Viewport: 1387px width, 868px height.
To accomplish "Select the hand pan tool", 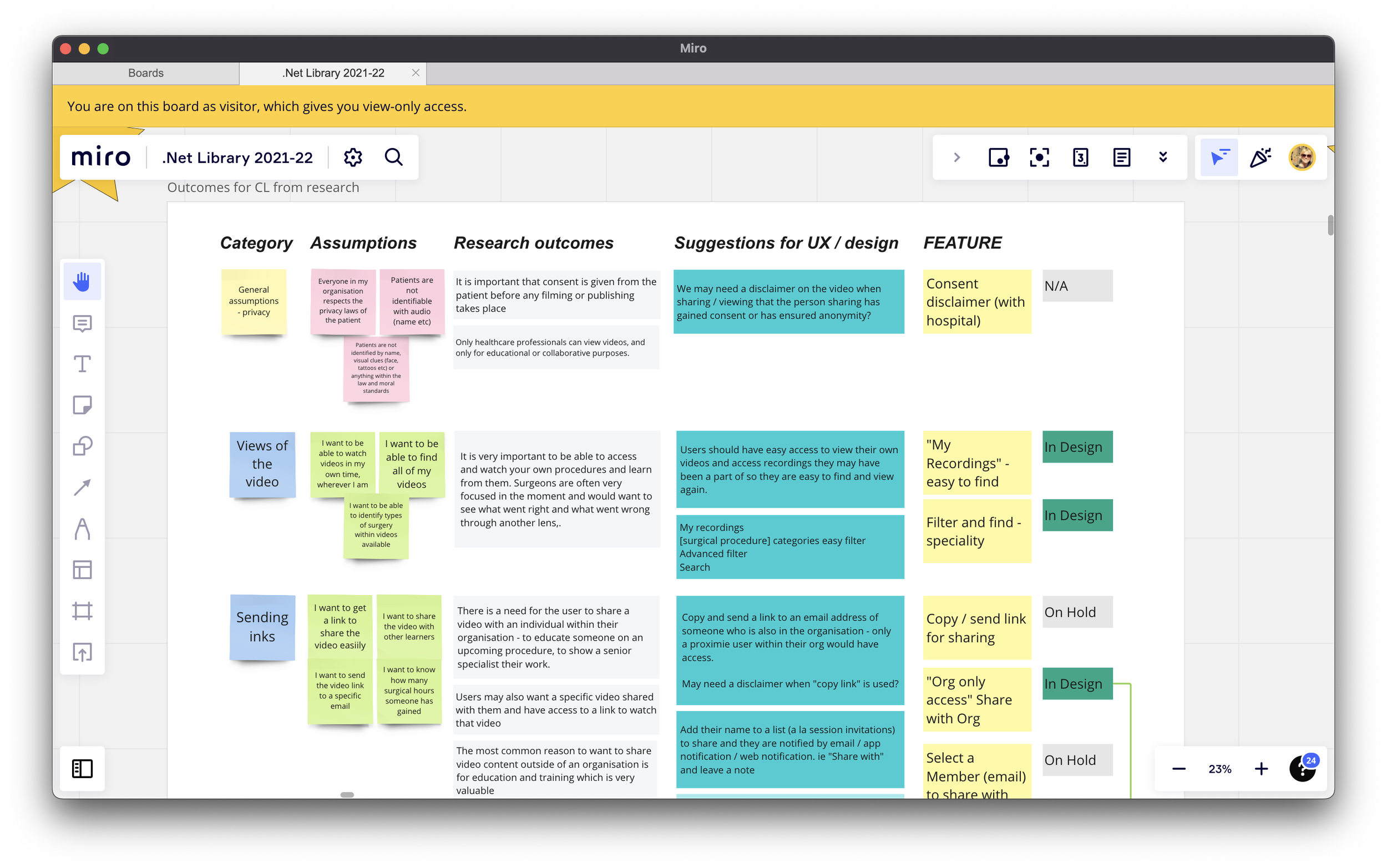I will (x=82, y=281).
